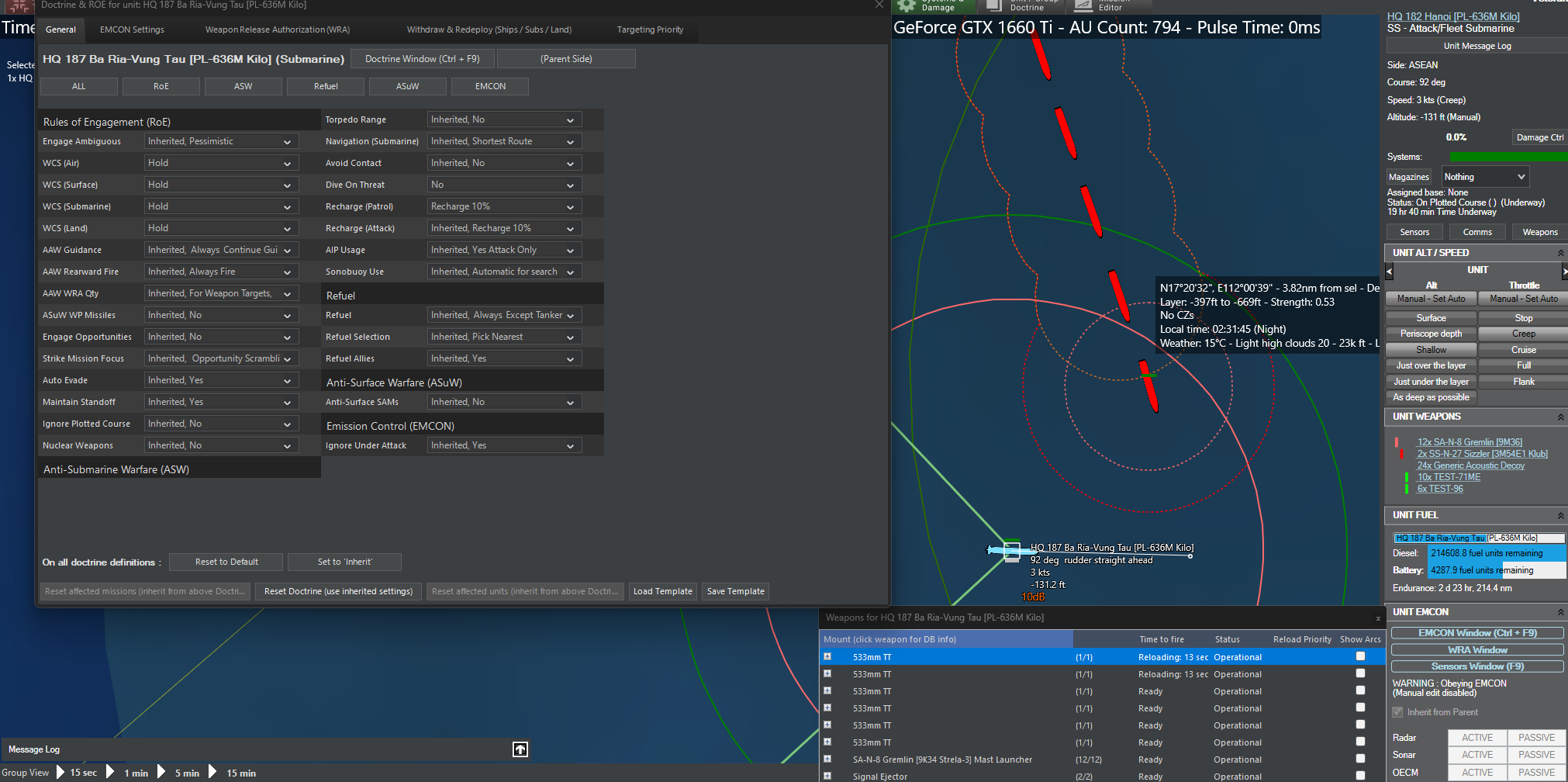Collapse the UNIT FUEL panel
Image resolution: width=1568 pixels, height=782 pixels.
coord(1560,516)
